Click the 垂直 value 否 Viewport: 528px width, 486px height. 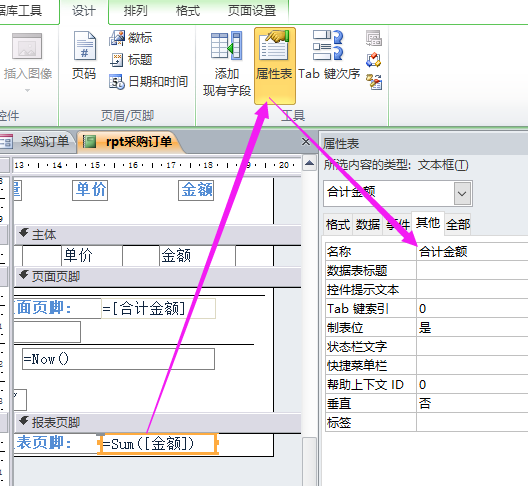pyautogui.click(x=472, y=403)
